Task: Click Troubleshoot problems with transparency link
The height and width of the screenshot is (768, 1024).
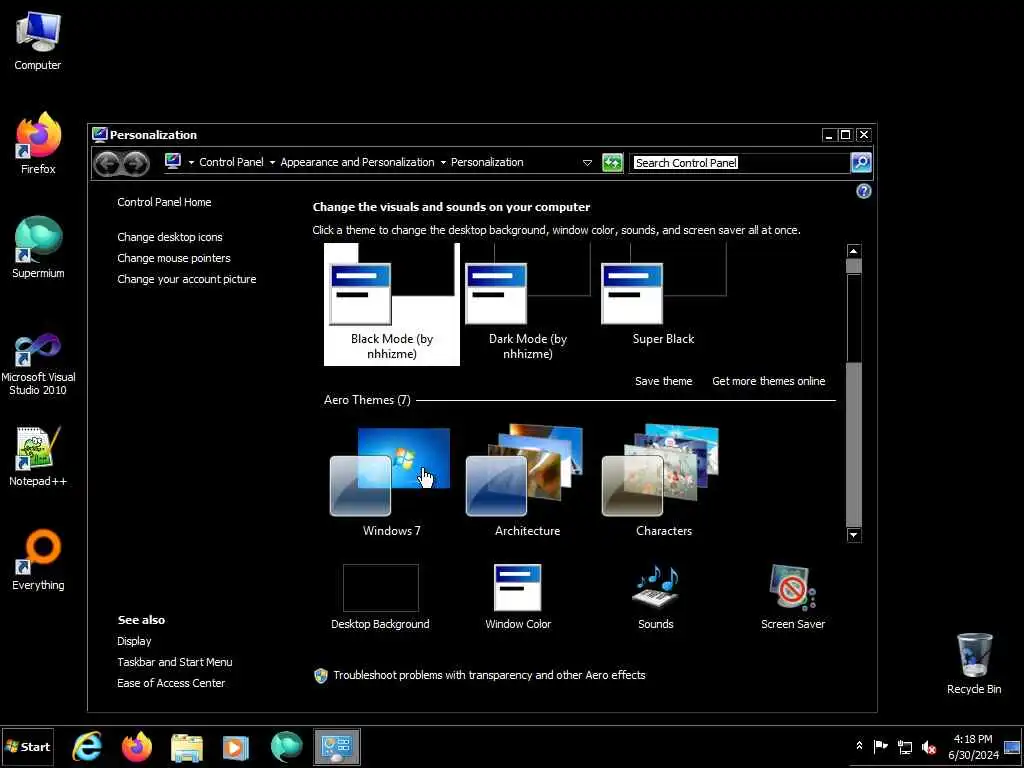Action: coord(489,675)
